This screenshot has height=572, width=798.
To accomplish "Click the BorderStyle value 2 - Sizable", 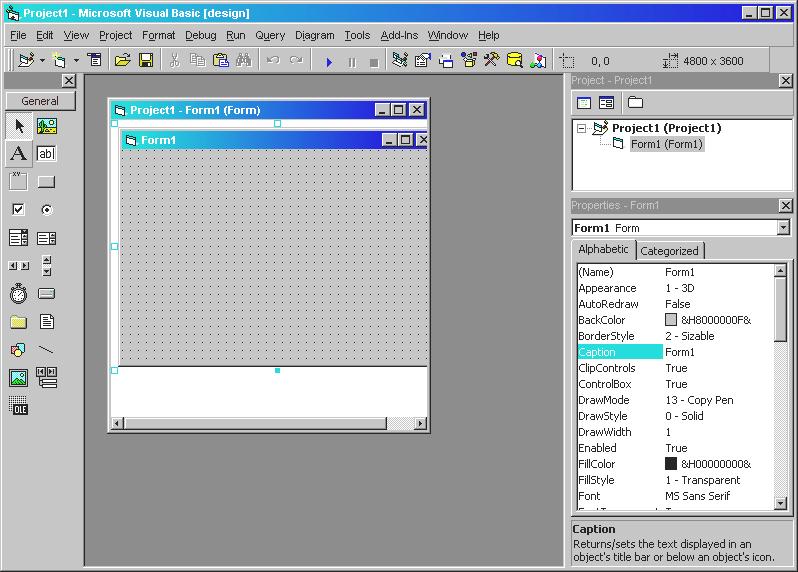I will click(x=690, y=336).
